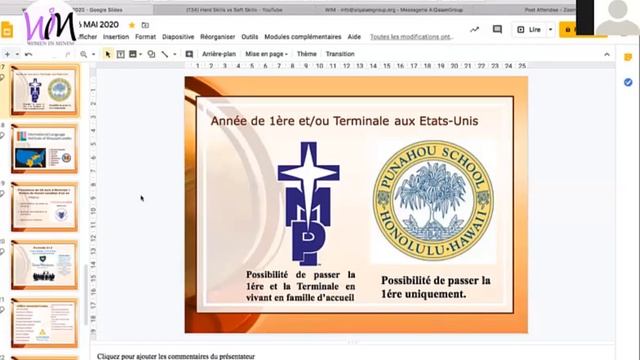Select the slide 7 thumbnail with school logos

coord(44,90)
